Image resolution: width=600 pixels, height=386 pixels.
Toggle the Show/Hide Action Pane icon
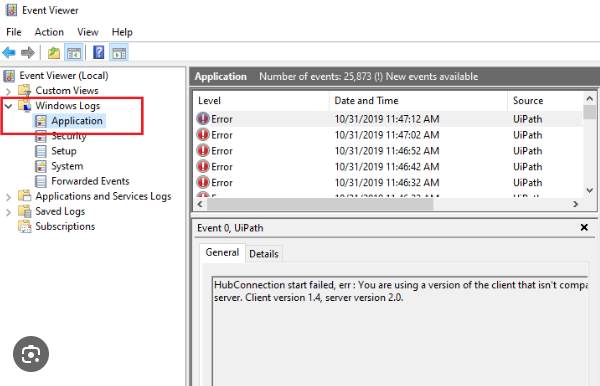(x=119, y=52)
